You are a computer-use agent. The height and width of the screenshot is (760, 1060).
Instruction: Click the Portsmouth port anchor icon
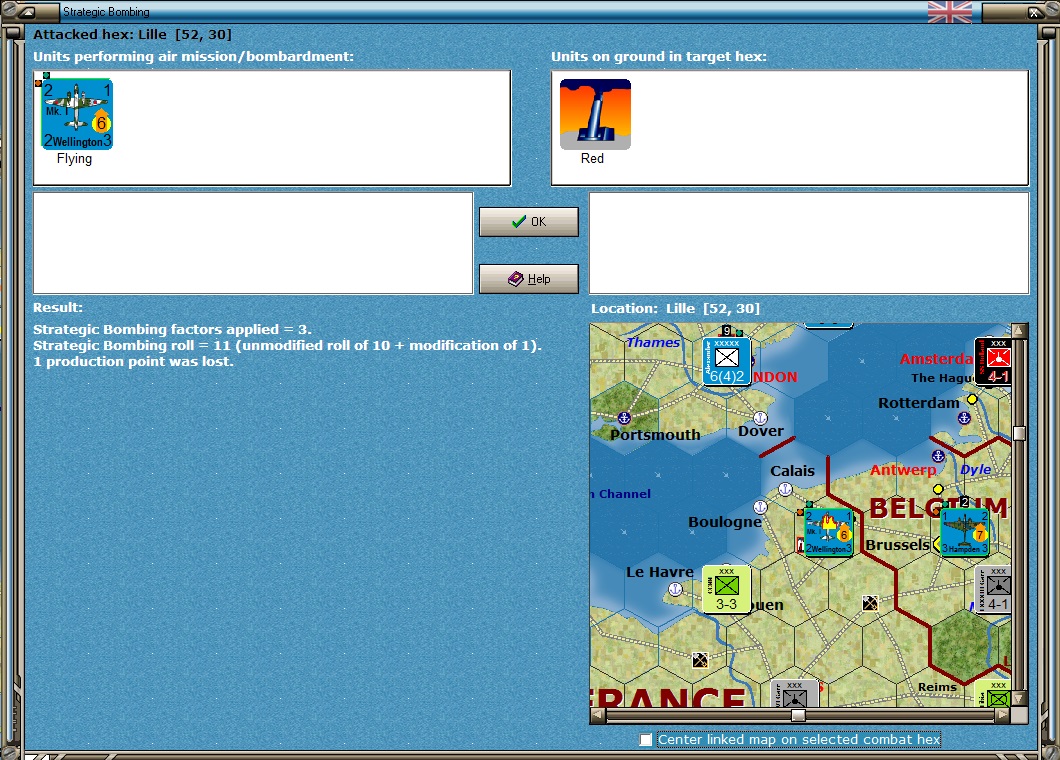[x=624, y=418]
